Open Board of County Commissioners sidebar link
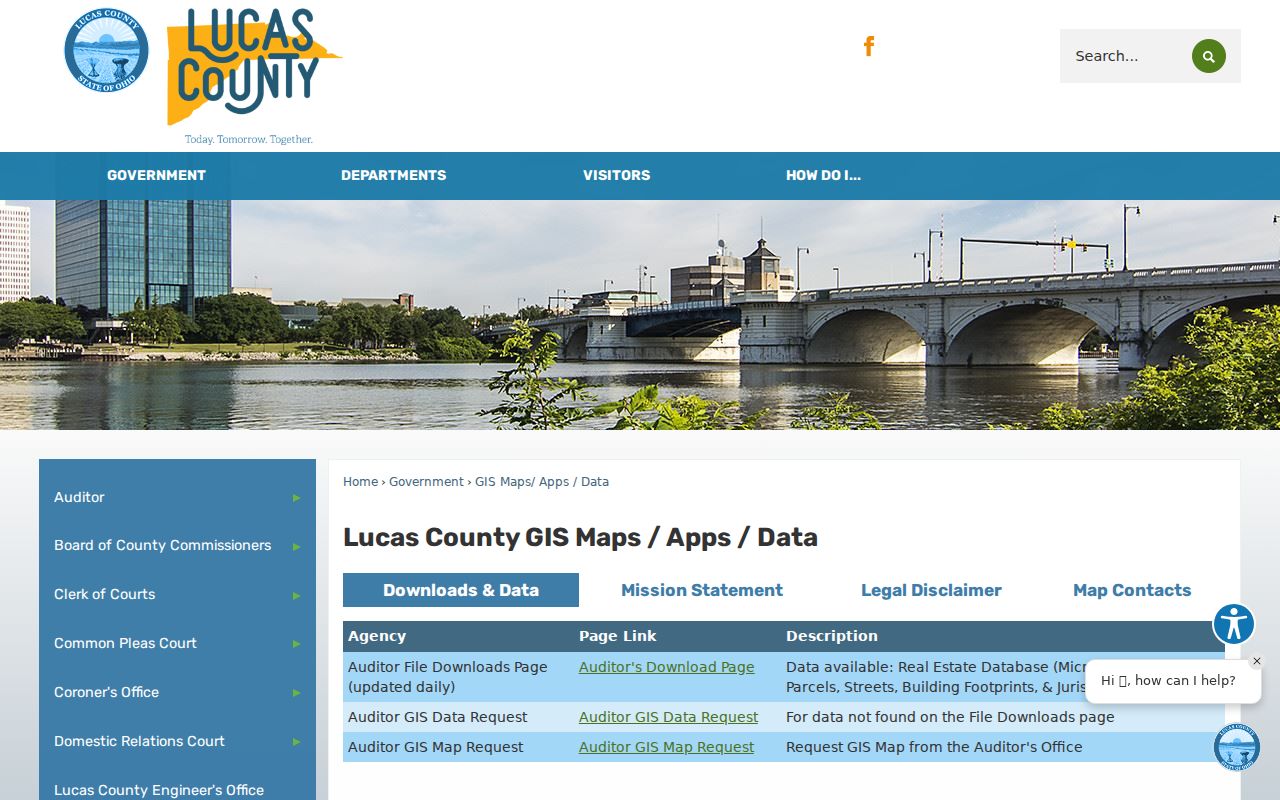 163,545
